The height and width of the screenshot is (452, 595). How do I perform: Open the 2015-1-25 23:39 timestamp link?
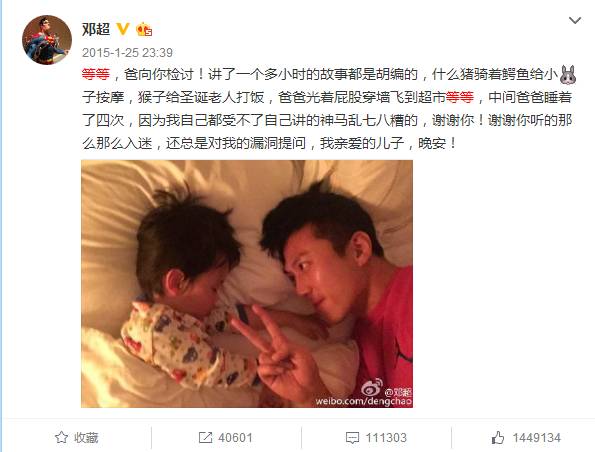tap(127, 52)
